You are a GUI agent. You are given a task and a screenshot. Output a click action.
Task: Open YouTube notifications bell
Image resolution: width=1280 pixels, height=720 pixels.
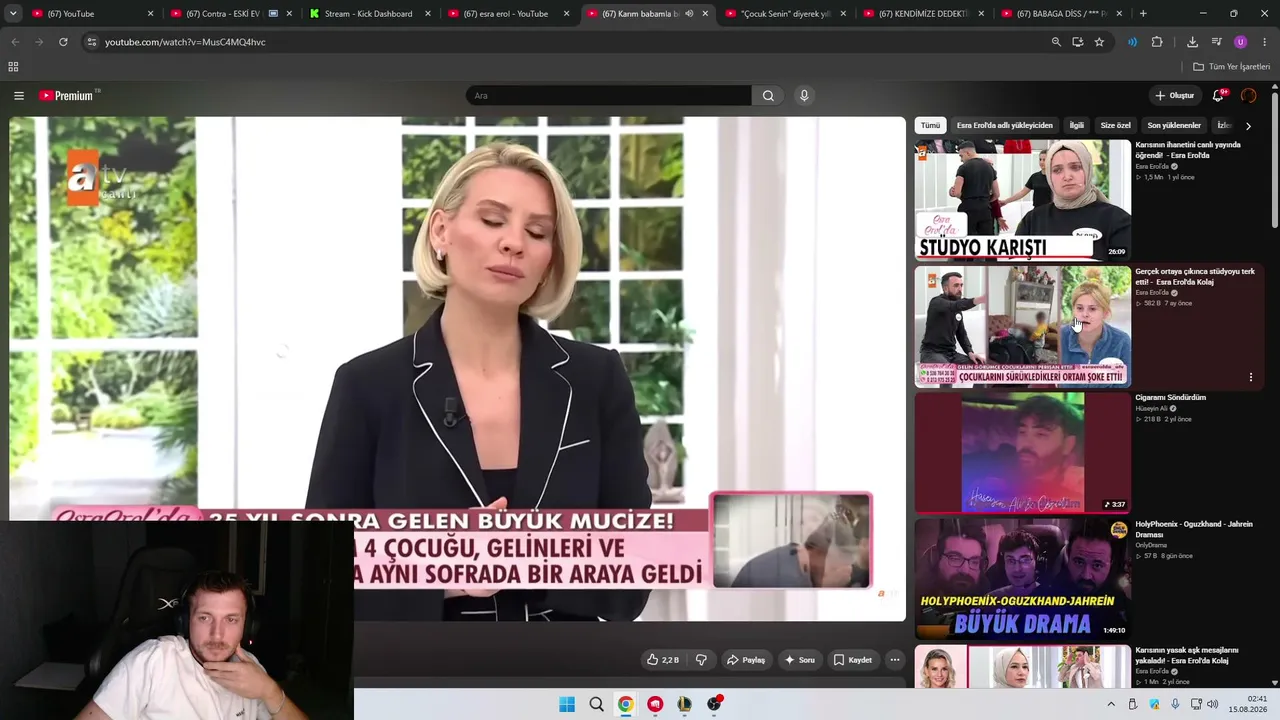[x=1218, y=96]
